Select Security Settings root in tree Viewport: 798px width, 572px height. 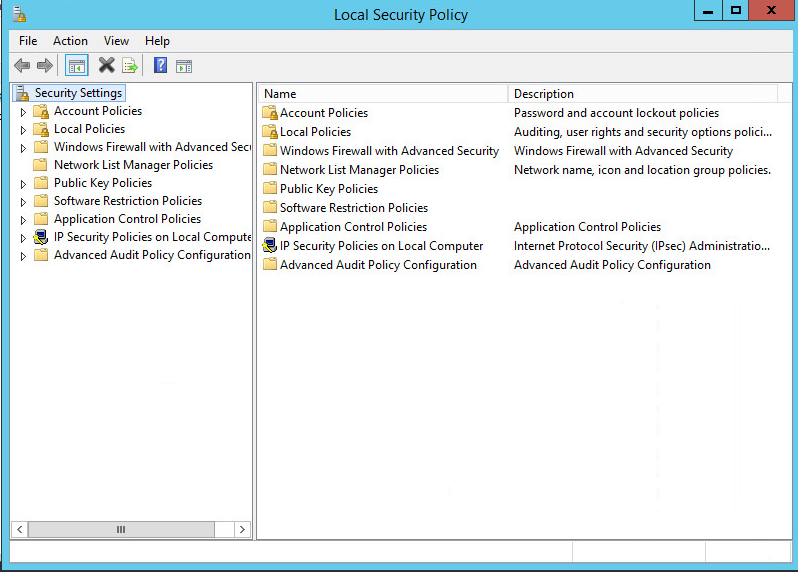coord(77,93)
